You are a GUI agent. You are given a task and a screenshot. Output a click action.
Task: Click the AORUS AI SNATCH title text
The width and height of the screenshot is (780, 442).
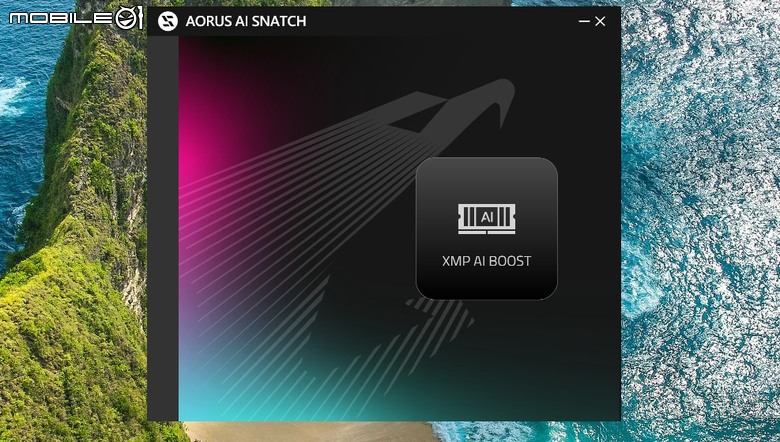point(246,21)
